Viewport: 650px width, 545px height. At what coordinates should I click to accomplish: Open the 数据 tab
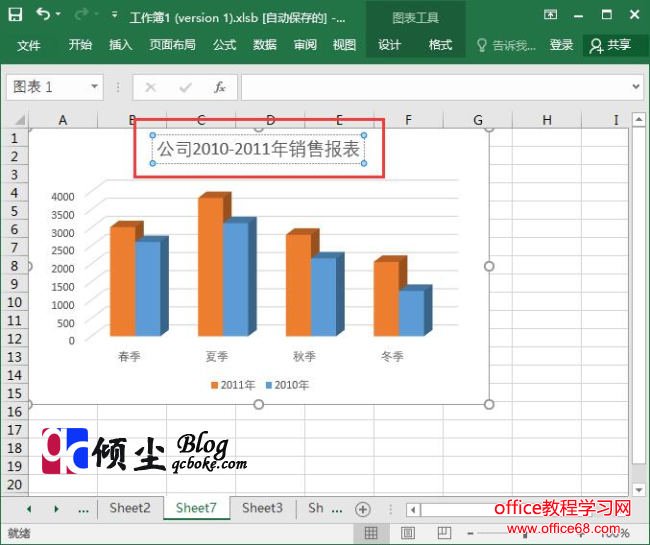(x=264, y=44)
